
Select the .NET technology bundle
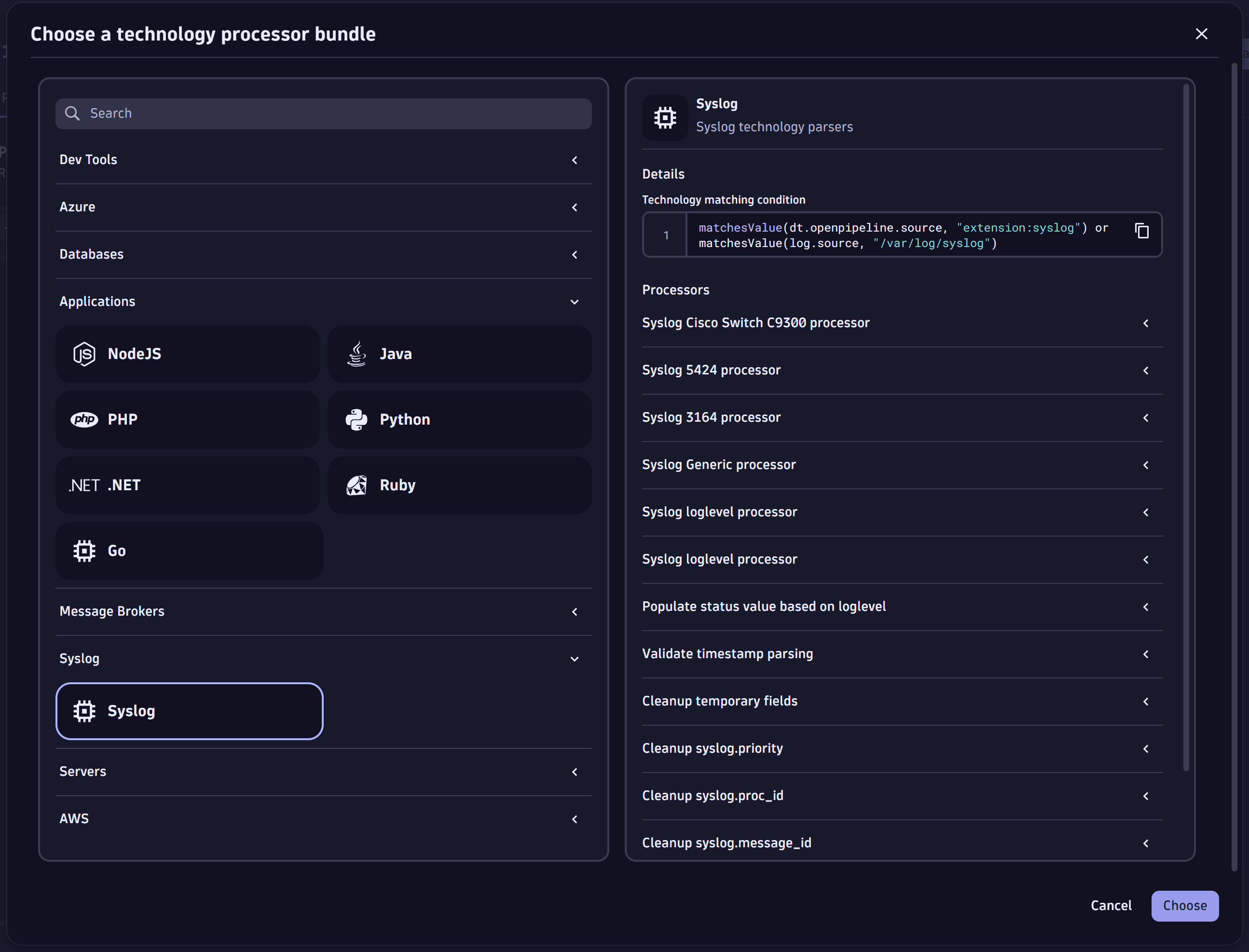coord(187,485)
